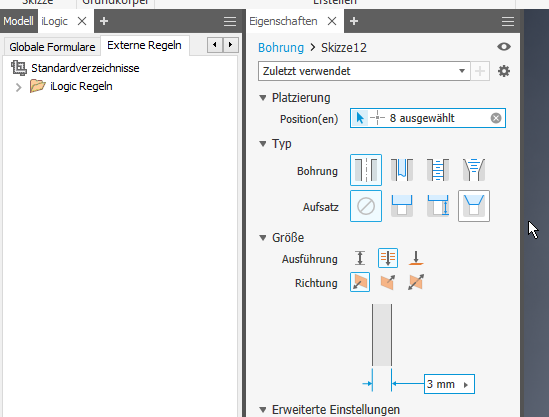
Task: Switch to the iLogic tab
Action: (54, 21)
